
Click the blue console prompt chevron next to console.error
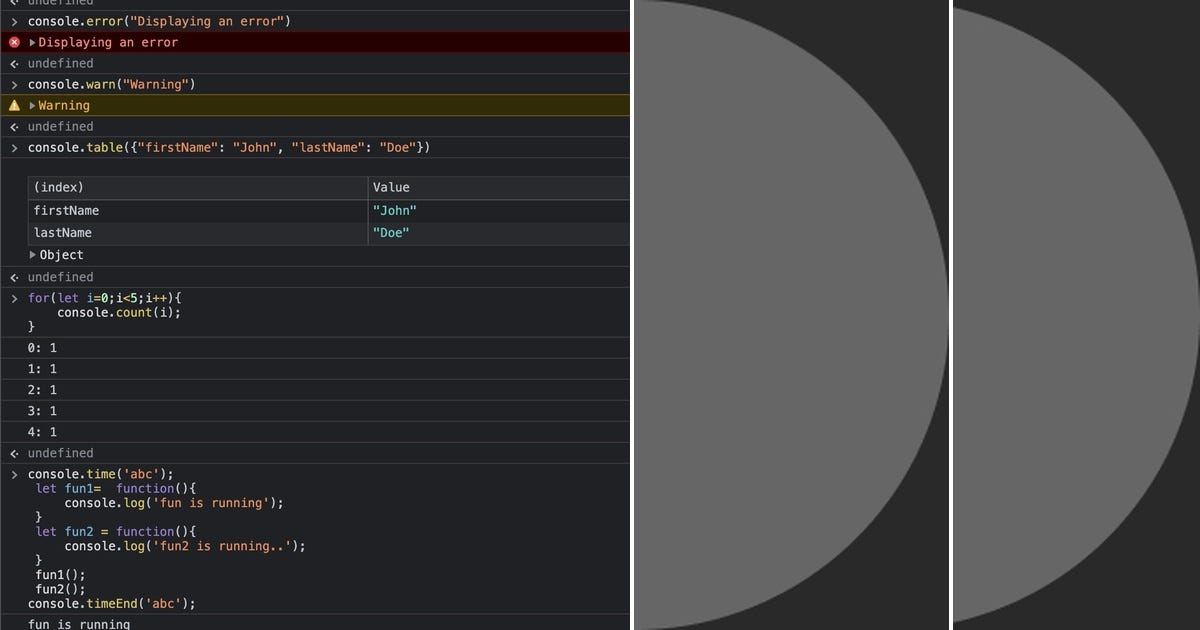coord(13,21)
